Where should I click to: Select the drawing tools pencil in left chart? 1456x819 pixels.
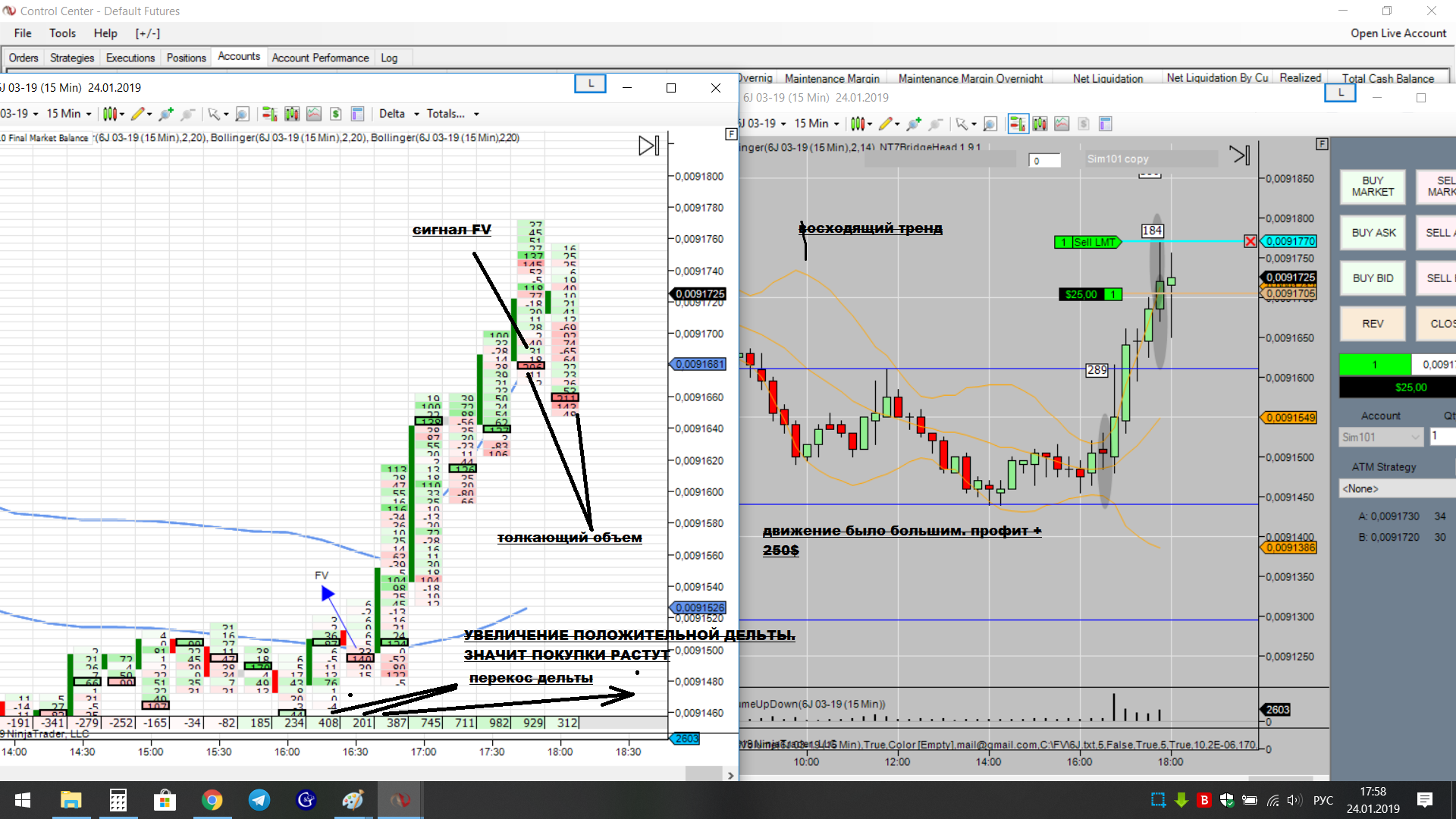pos(137,114)
